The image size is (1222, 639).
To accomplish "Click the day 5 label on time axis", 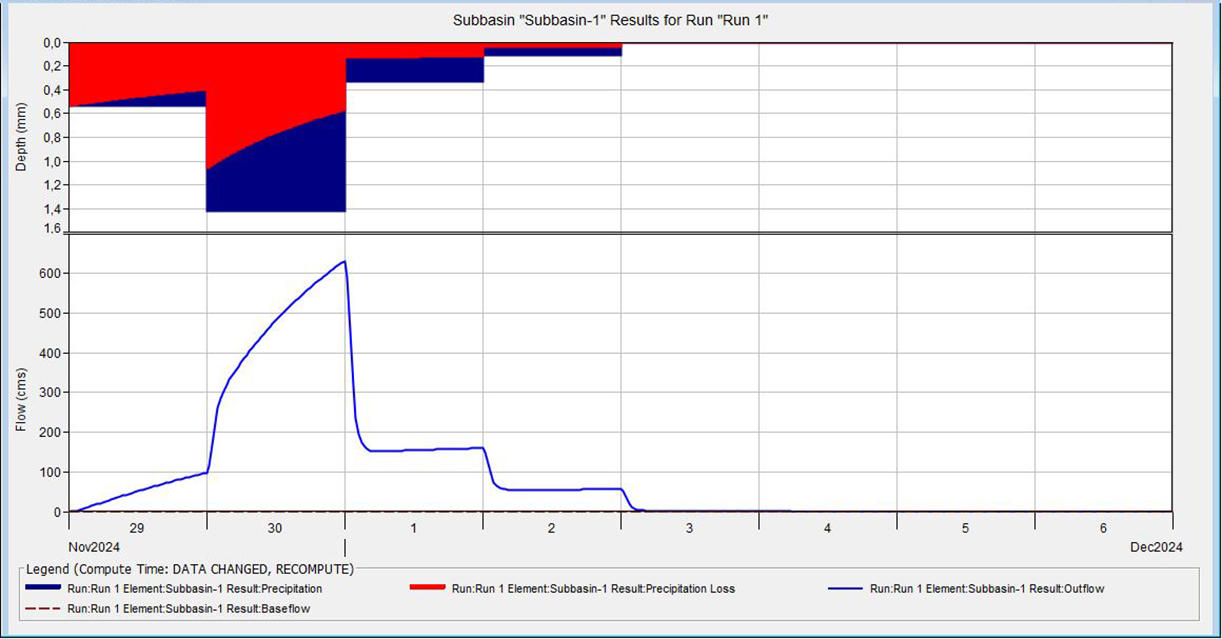I will coord(965,527).
